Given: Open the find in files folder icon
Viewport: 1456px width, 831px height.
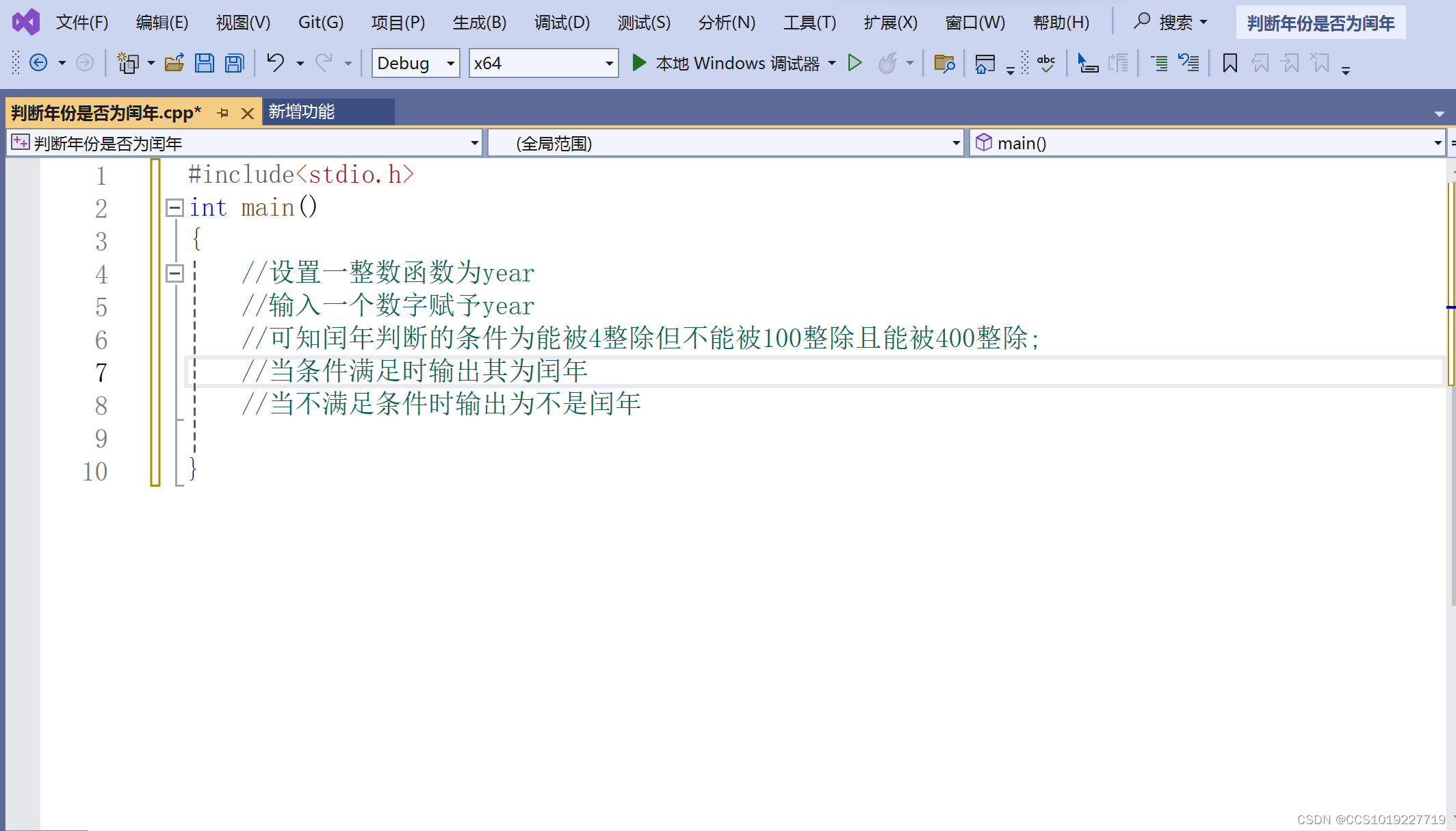Looking at the screenshot, I should point(944,63).
